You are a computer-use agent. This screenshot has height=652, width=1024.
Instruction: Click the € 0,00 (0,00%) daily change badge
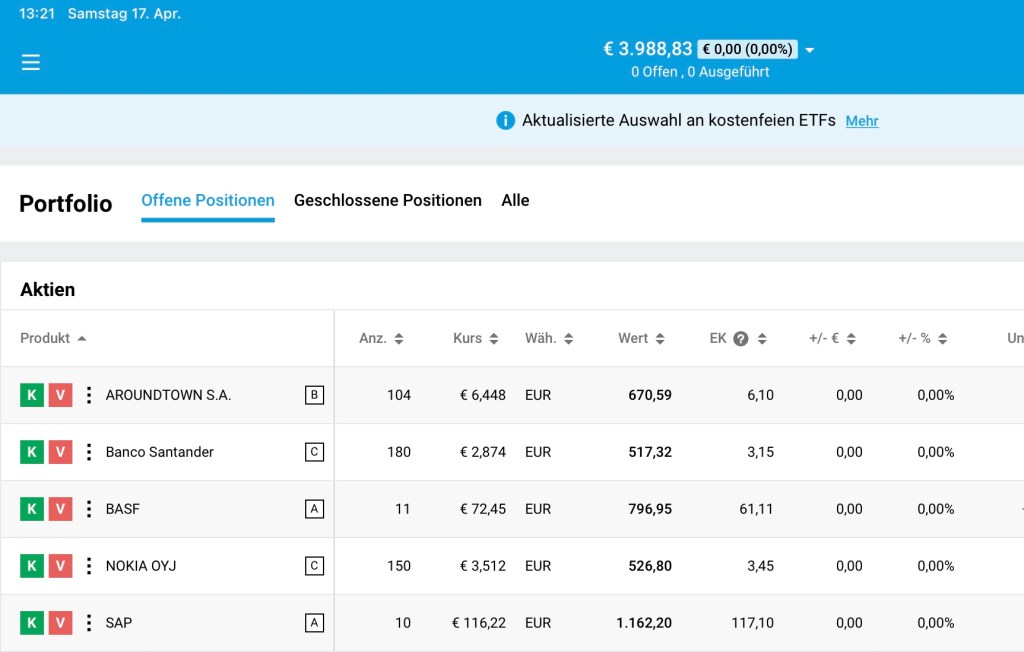pos(747,49)
